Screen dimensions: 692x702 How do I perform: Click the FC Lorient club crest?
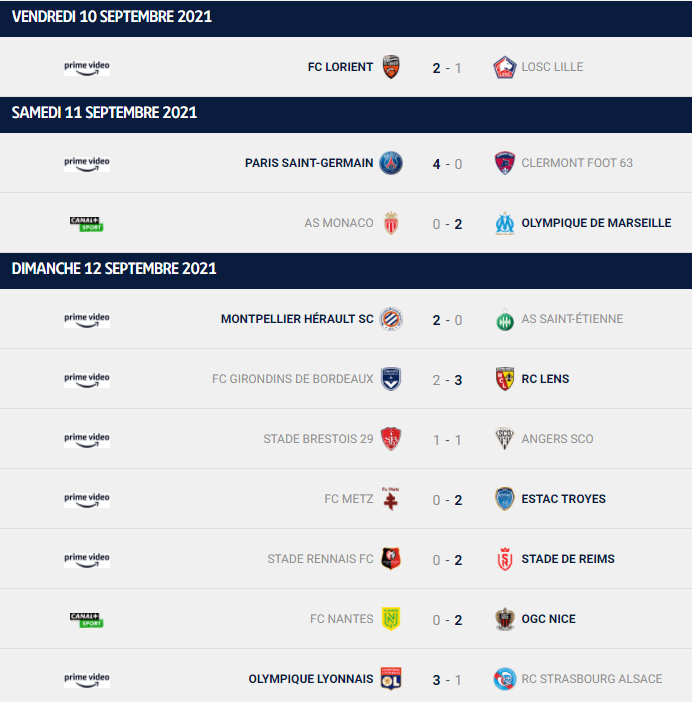391,67
